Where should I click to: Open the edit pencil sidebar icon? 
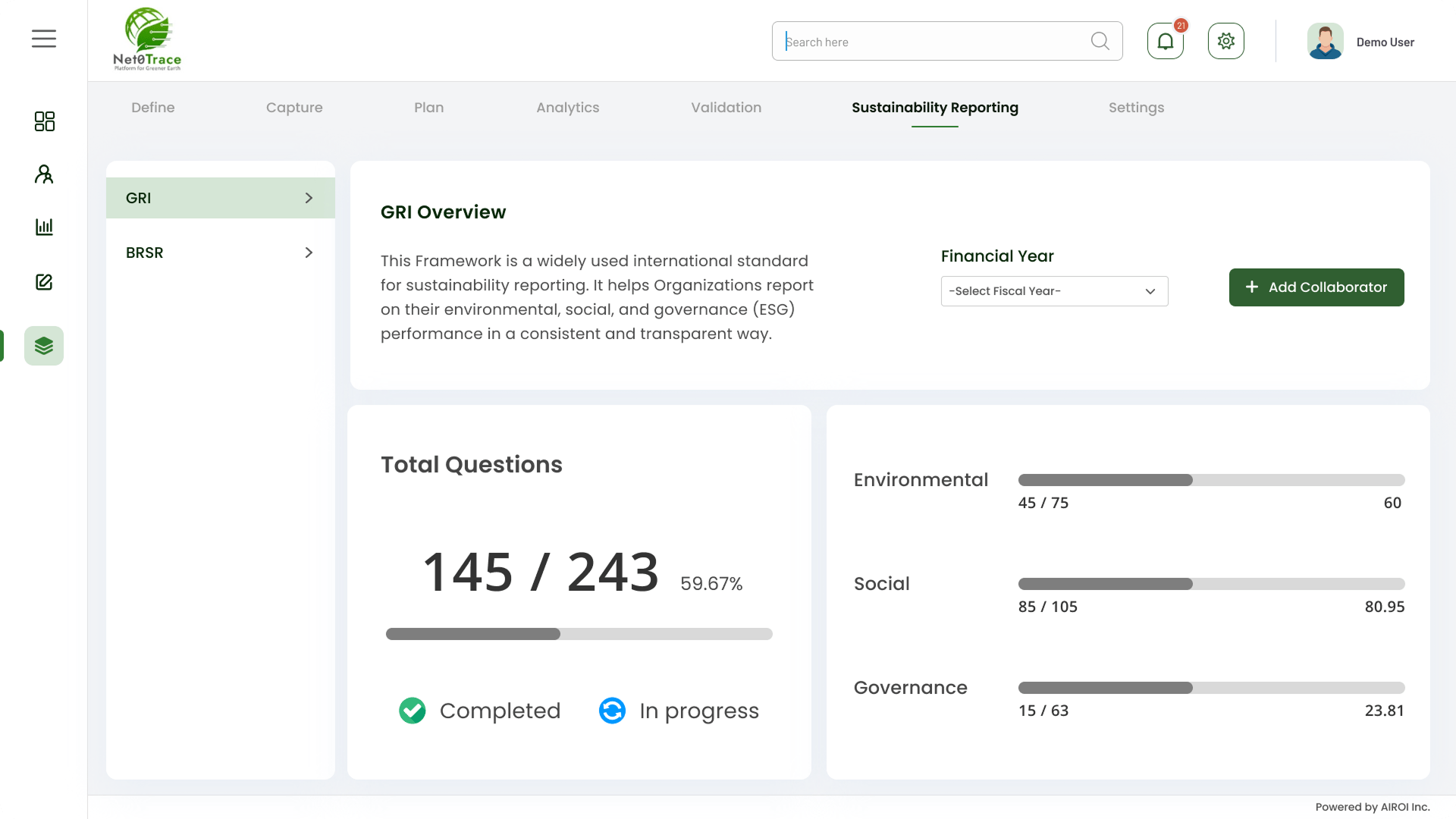[x=44, y=282]
